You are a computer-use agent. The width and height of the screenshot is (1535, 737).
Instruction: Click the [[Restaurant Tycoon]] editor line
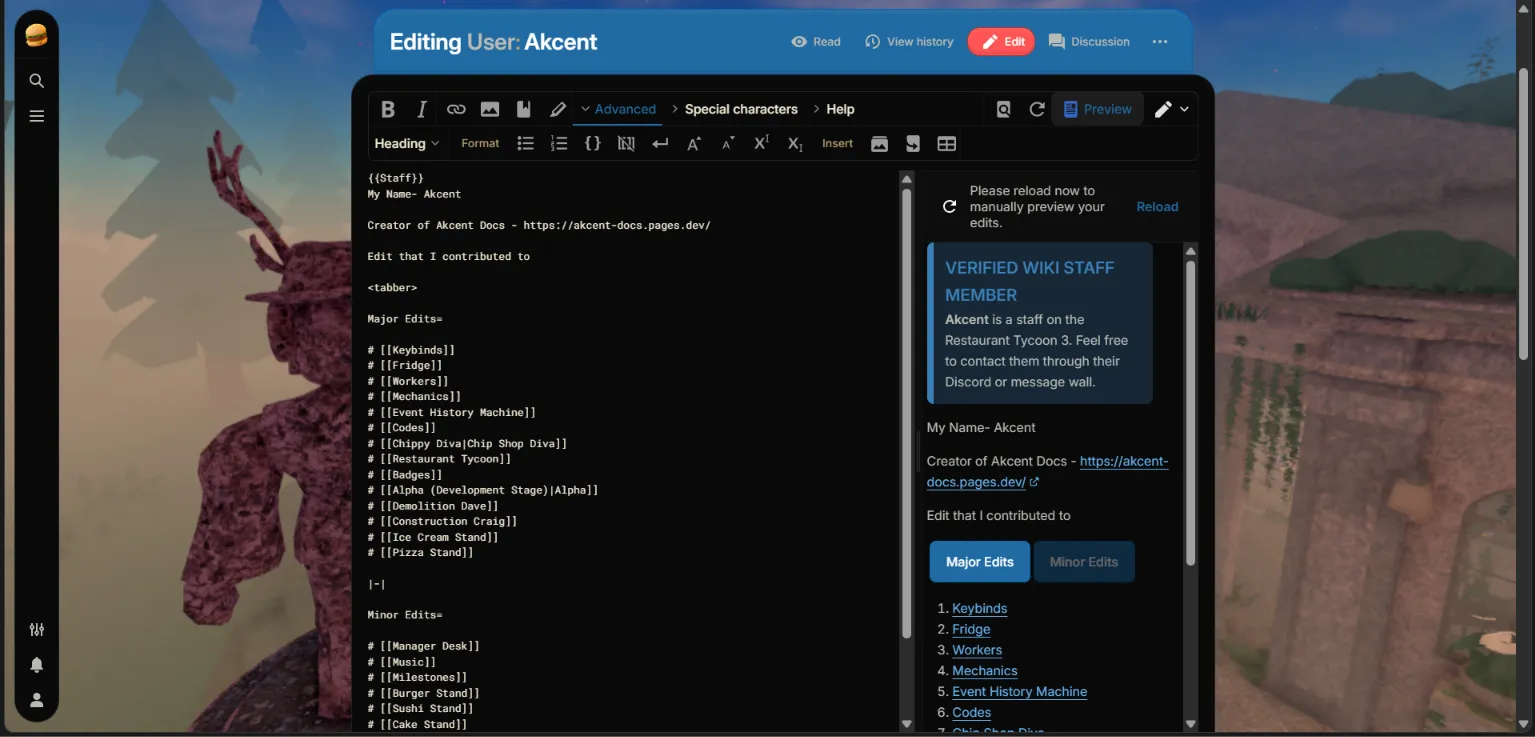[x=439, y=459]
